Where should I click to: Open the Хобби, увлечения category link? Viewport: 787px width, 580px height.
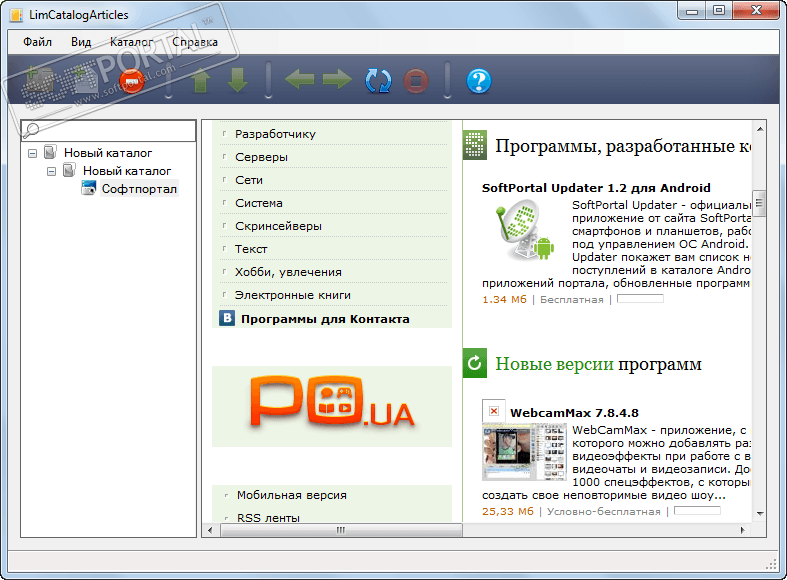[289, 272]
